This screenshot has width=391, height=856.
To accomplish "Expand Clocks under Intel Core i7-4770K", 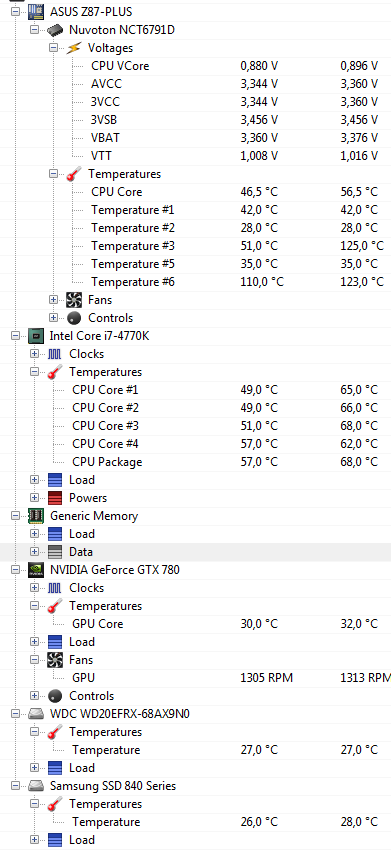I will 34,354.
